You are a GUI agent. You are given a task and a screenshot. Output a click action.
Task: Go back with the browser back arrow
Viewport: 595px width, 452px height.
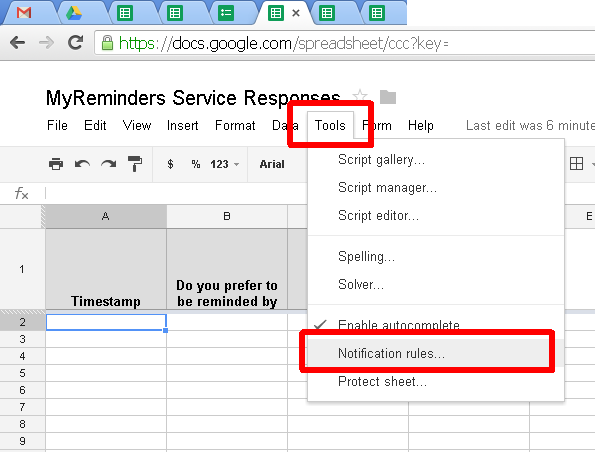pos(17,43)
